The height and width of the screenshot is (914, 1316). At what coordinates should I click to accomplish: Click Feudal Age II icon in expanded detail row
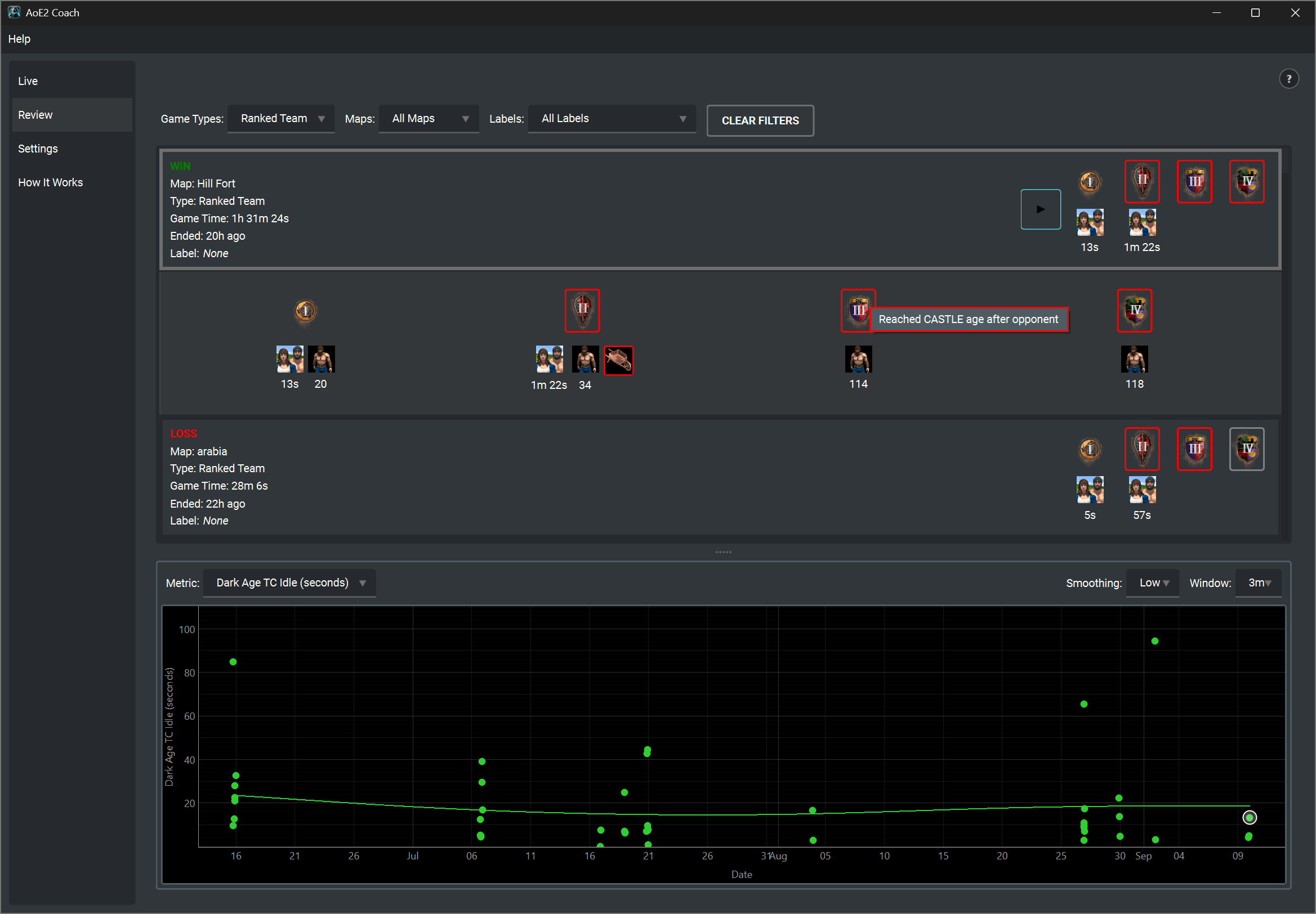coord(582,311)
